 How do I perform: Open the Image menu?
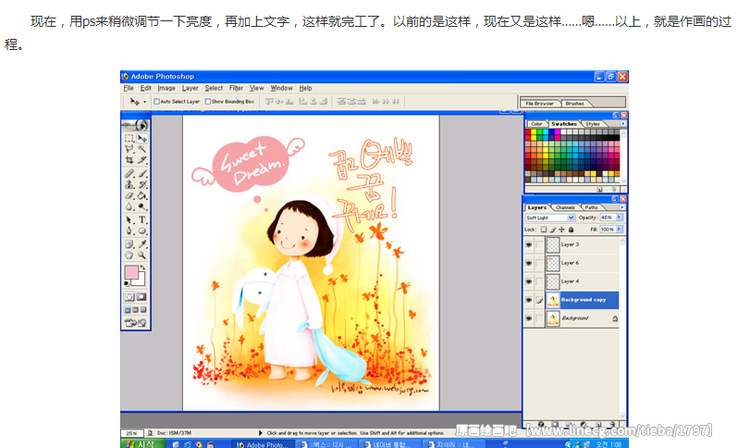click(x=166, y=88)
